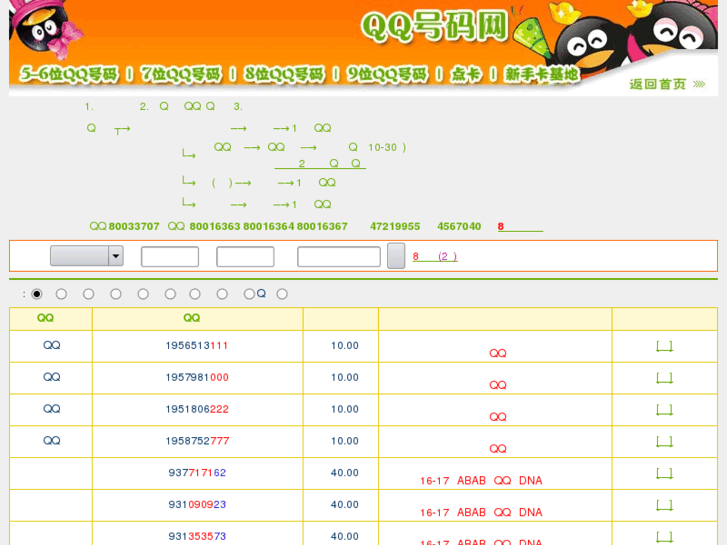The image size is (727, 545).
Task: Click the 10.00 price in the 1956513111 row
Action: [x=344, y=346]
